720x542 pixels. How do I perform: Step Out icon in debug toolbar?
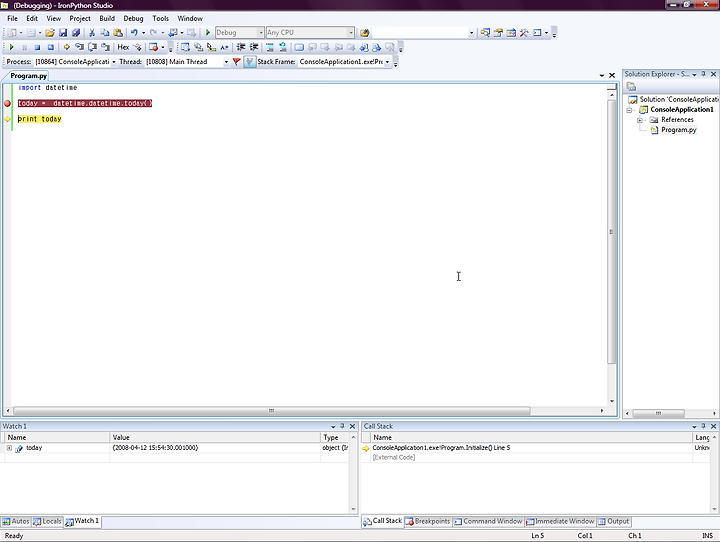[x=106, y=47]
